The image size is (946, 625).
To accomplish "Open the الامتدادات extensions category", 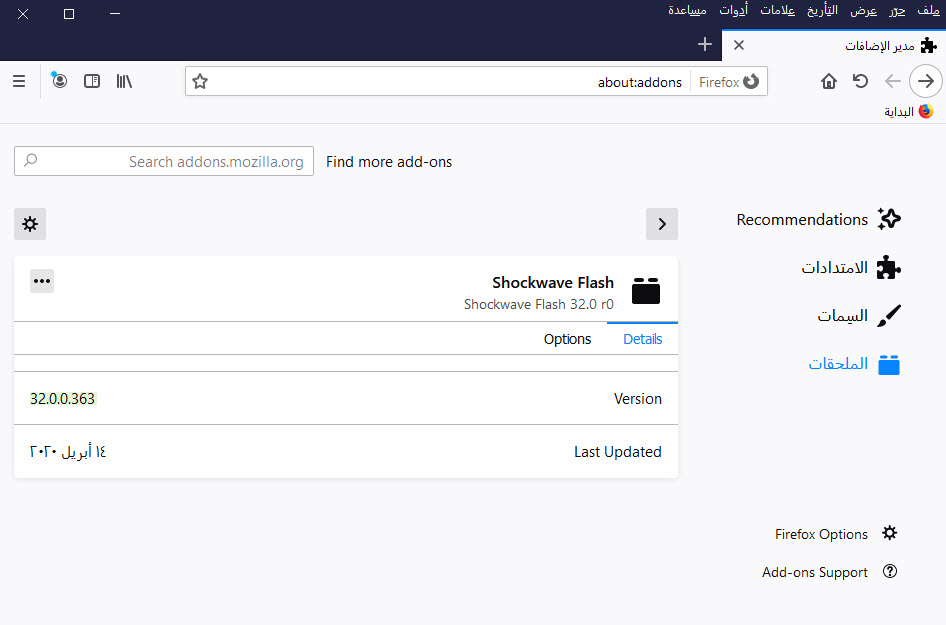I will click(851, 267).
